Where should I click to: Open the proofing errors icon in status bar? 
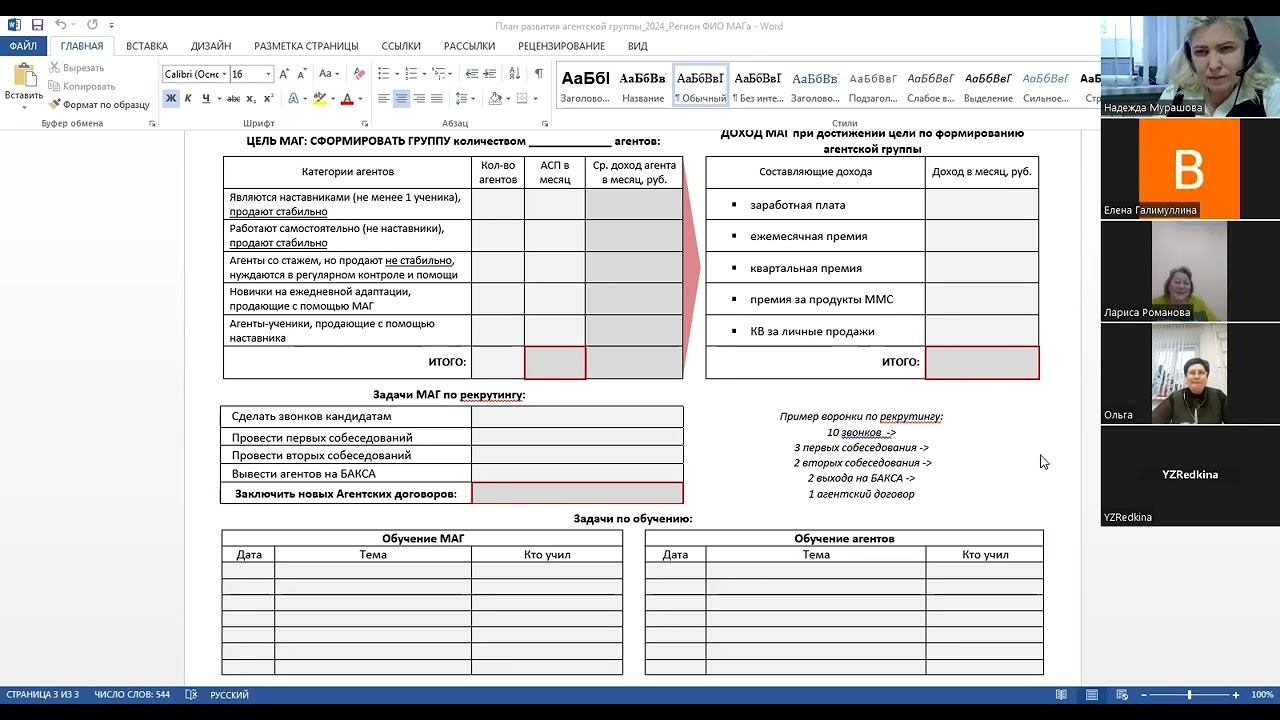191,695
